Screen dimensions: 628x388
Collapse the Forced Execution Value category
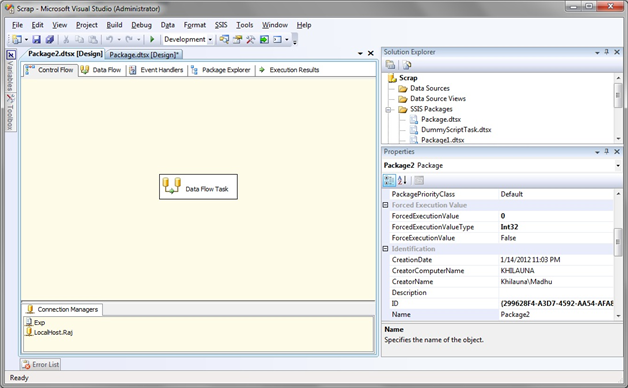coord(385,205)
